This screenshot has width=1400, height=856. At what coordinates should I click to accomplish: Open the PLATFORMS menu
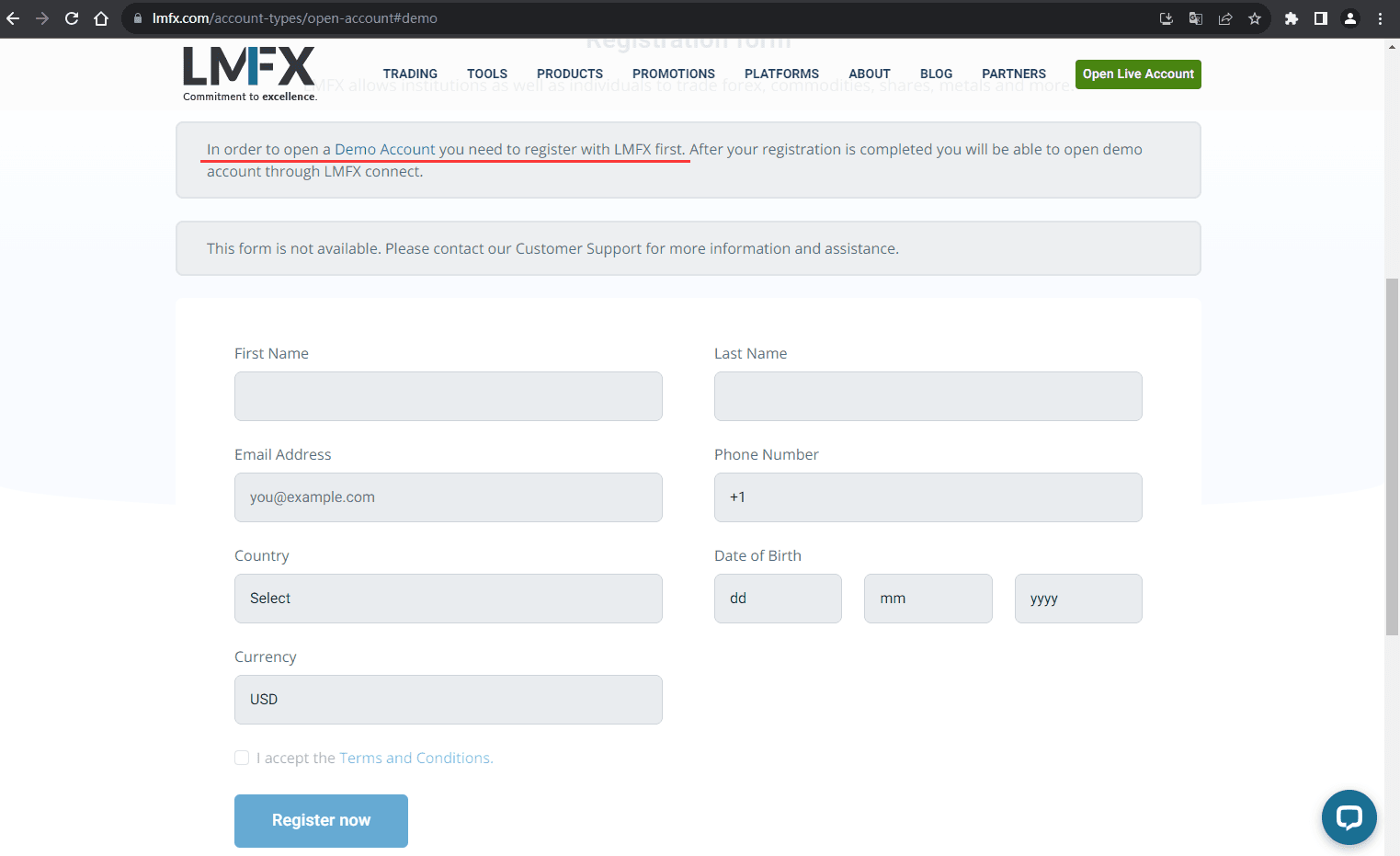[x=781, y=74]
